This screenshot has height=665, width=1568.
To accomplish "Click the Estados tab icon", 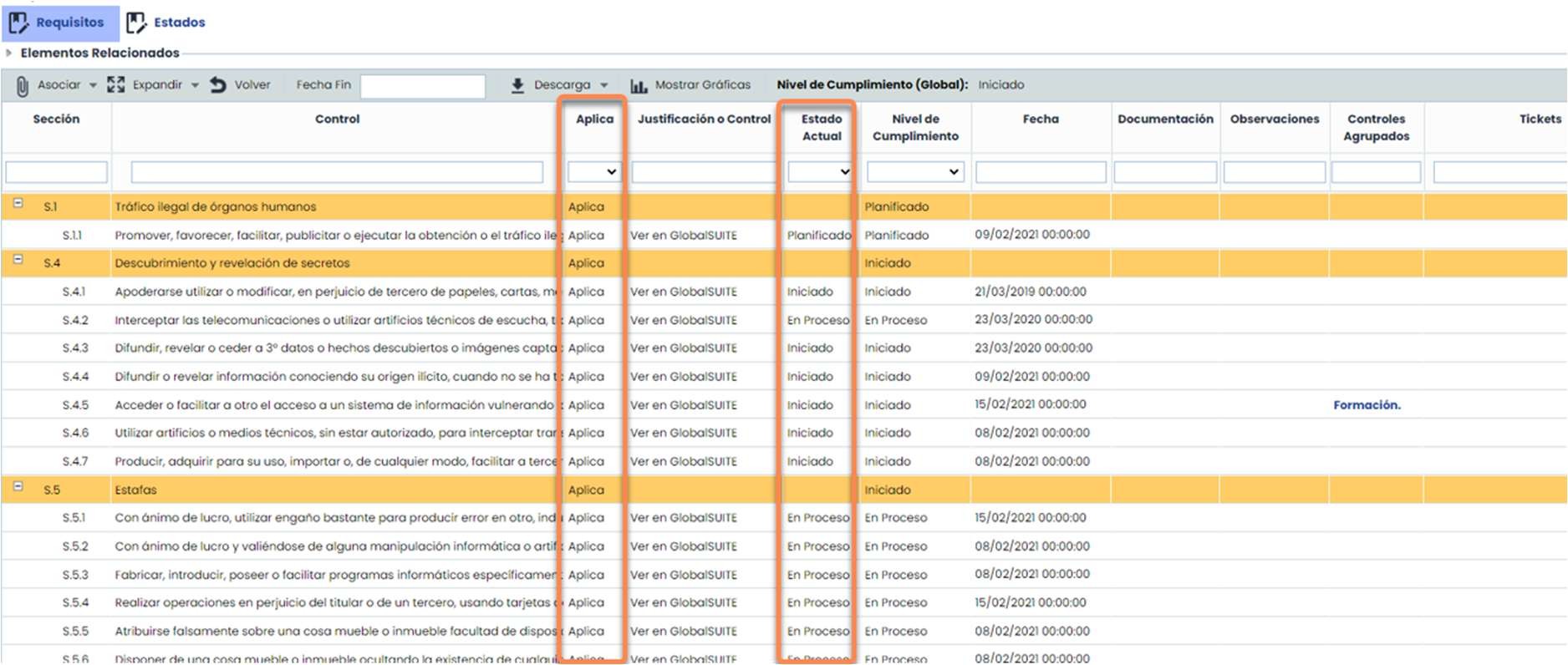I will (136, 23).
